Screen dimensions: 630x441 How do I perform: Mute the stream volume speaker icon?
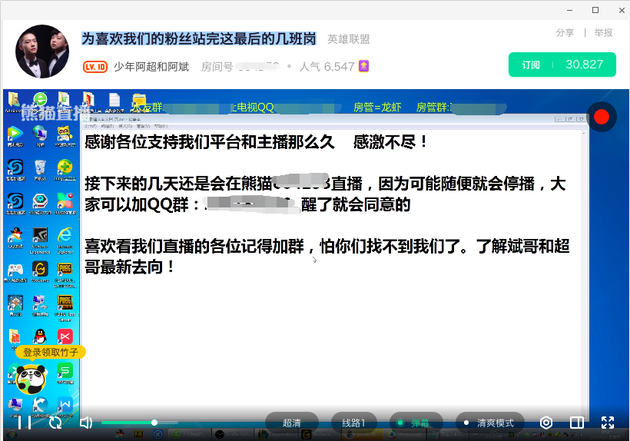86,423
